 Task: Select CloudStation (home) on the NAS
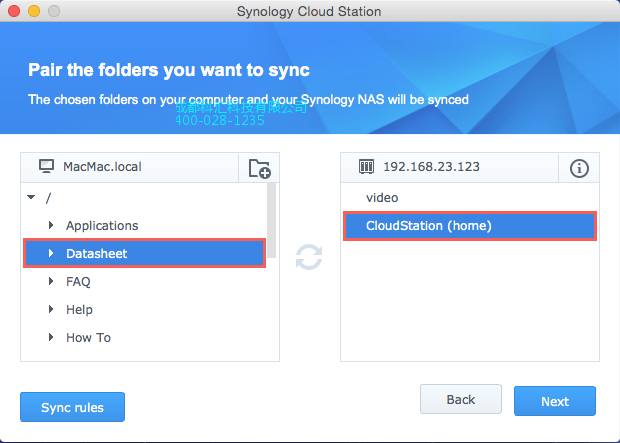pyautogui.click(x=429, y=226)
